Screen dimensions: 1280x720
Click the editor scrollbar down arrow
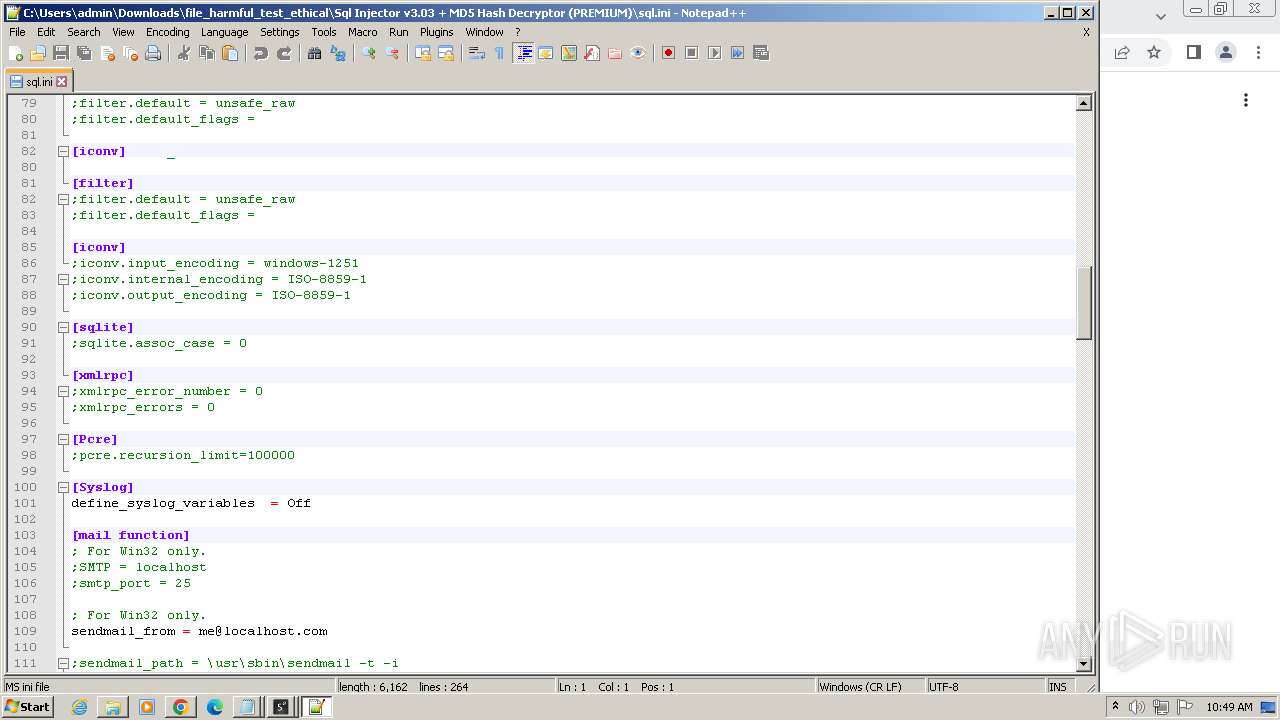pyautogui.click(x=1083, y=664)
